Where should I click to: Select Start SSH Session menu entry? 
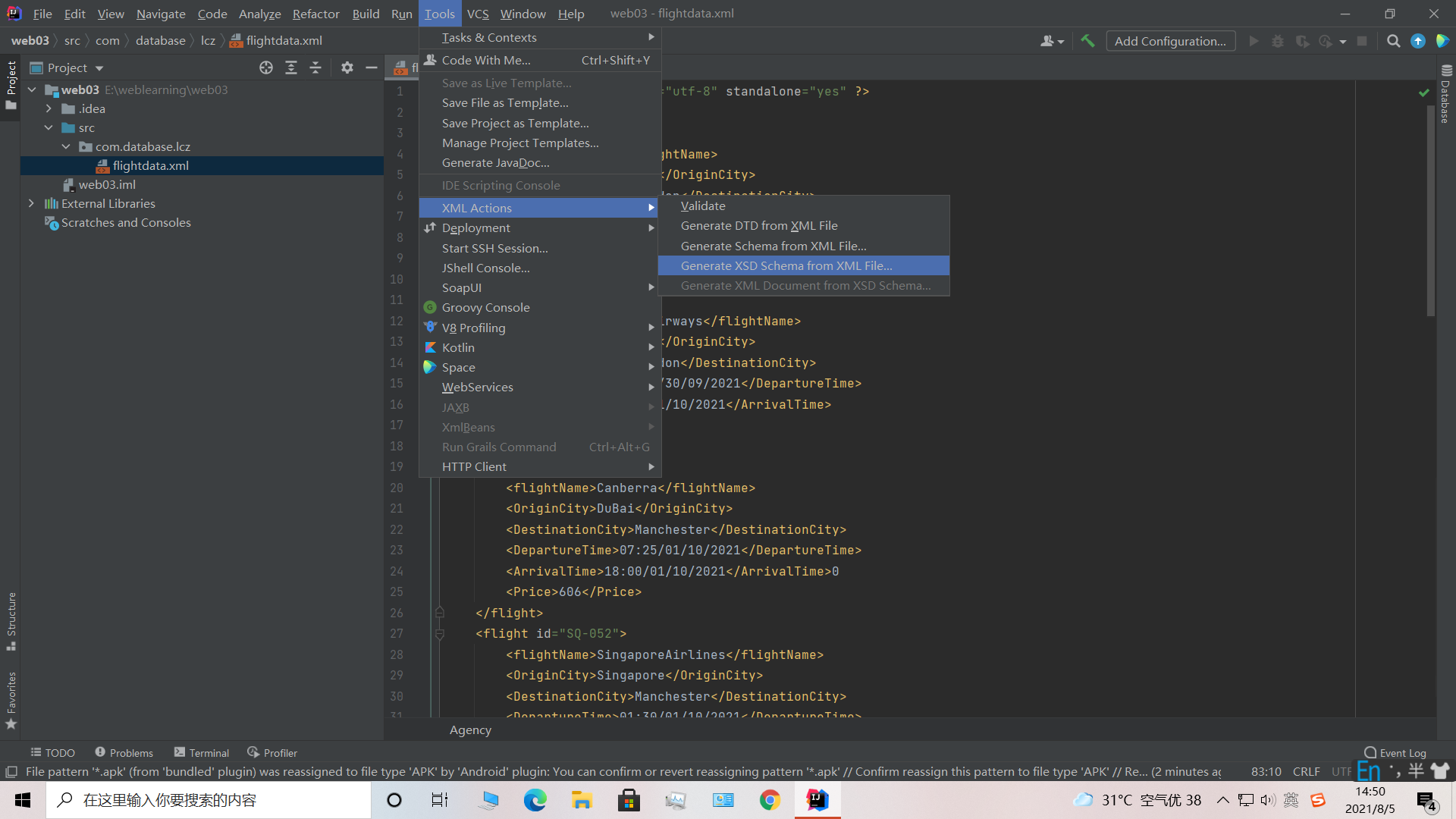(540, 248)
